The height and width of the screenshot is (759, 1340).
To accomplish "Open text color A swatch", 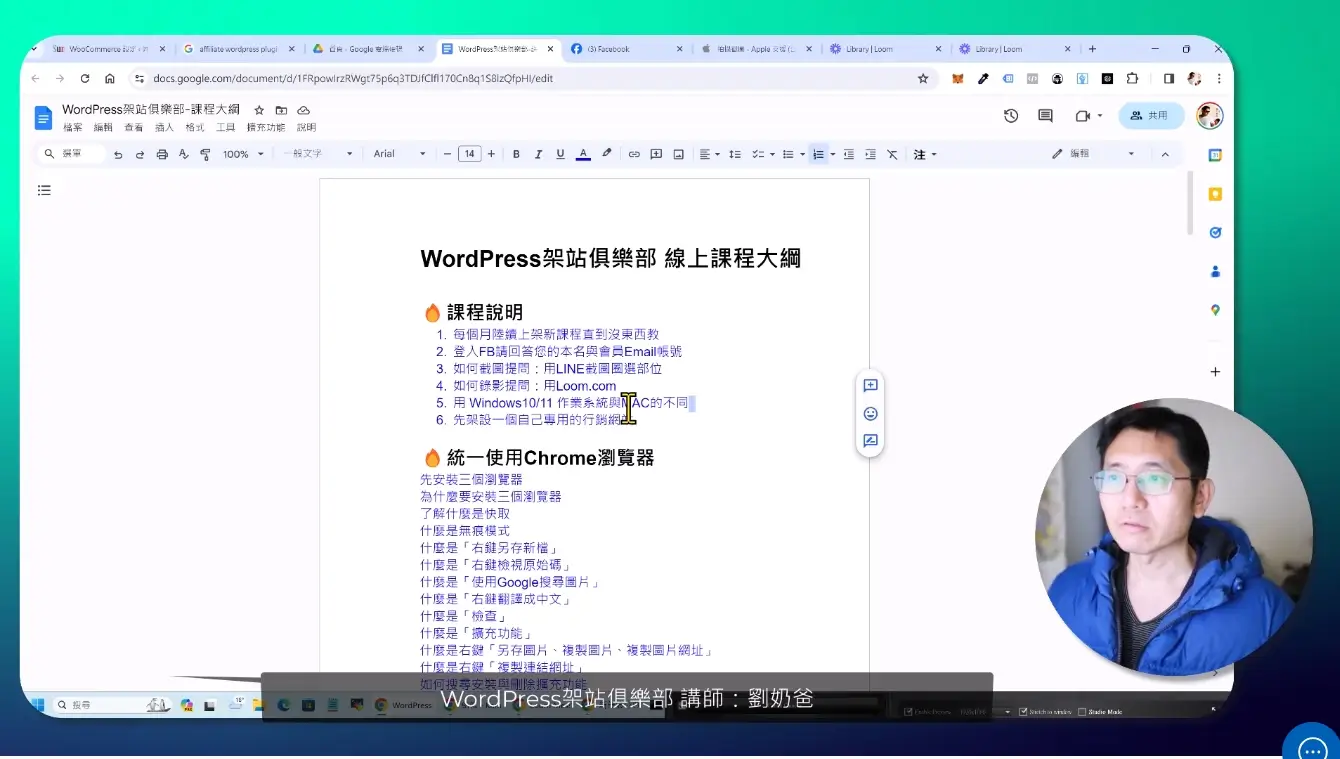I will click(583, 154).
